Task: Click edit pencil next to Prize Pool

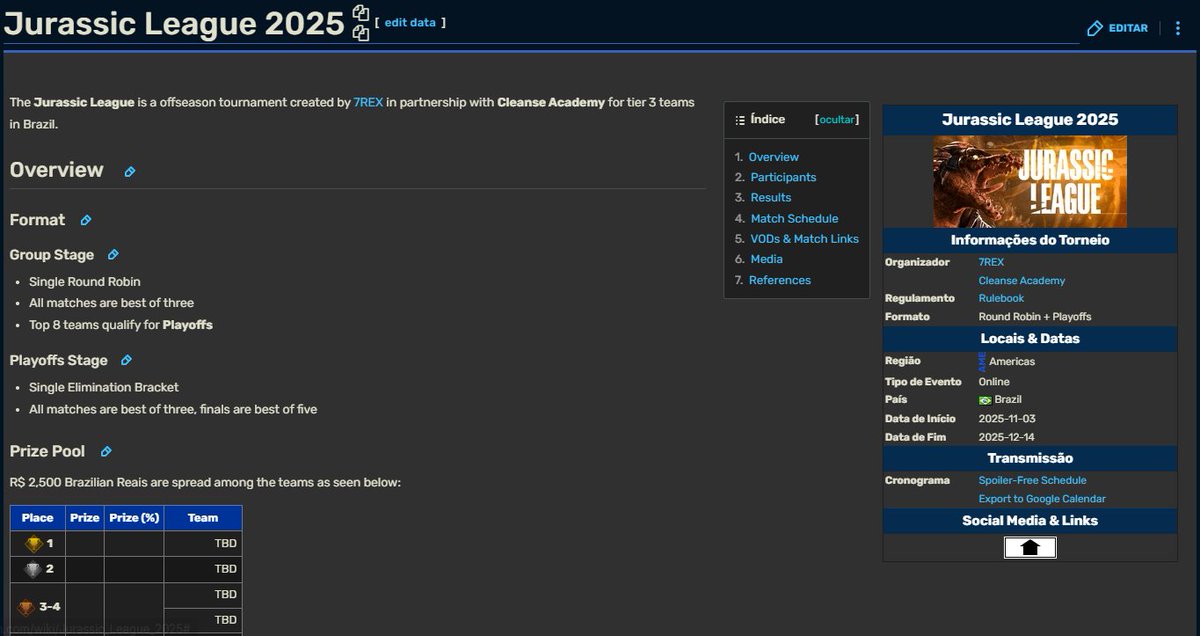Action: (x=106, y=452)
